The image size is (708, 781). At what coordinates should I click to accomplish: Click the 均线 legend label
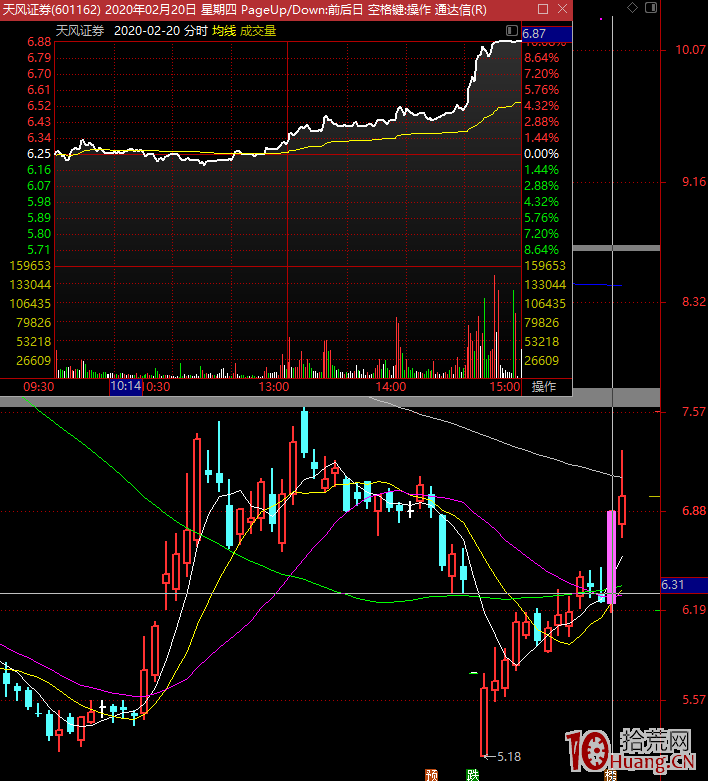tap(224, 31)
